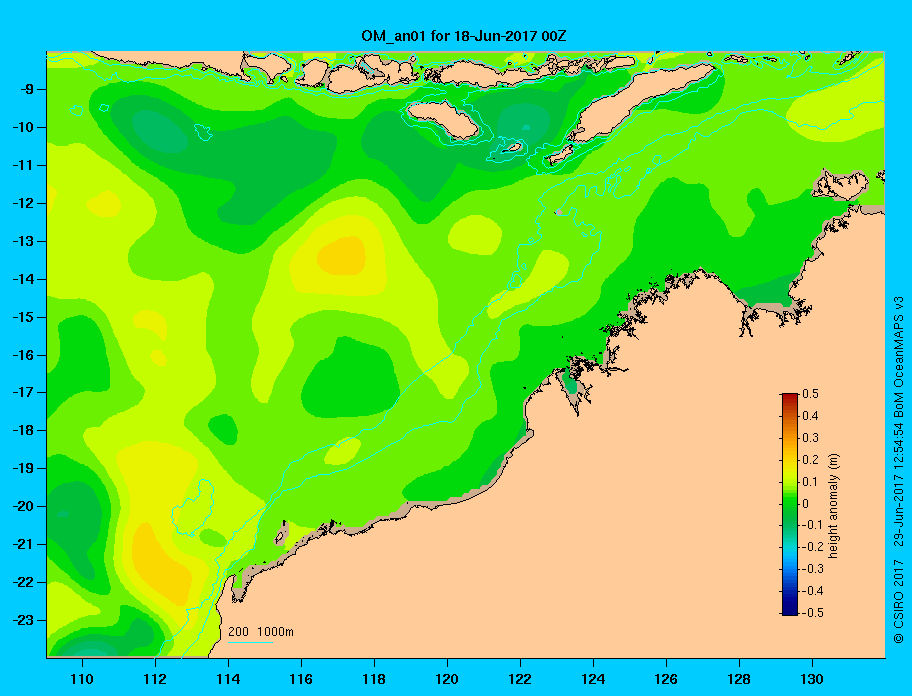Click the latitude axis label '-16'
Image resolution: width=912 pixels, height=696 pixels.
[24, 355]
